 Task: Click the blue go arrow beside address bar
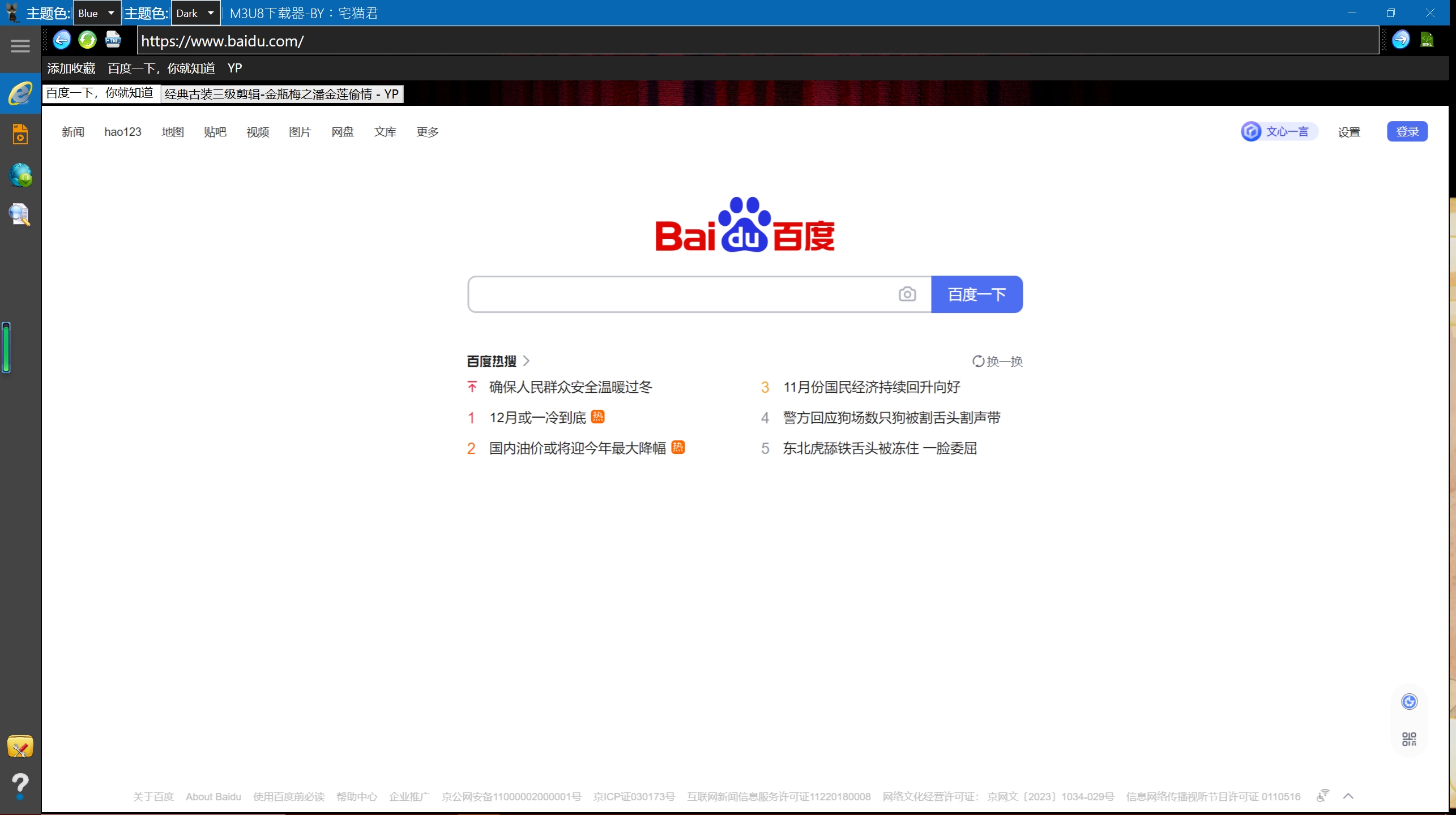point(1401,40)
